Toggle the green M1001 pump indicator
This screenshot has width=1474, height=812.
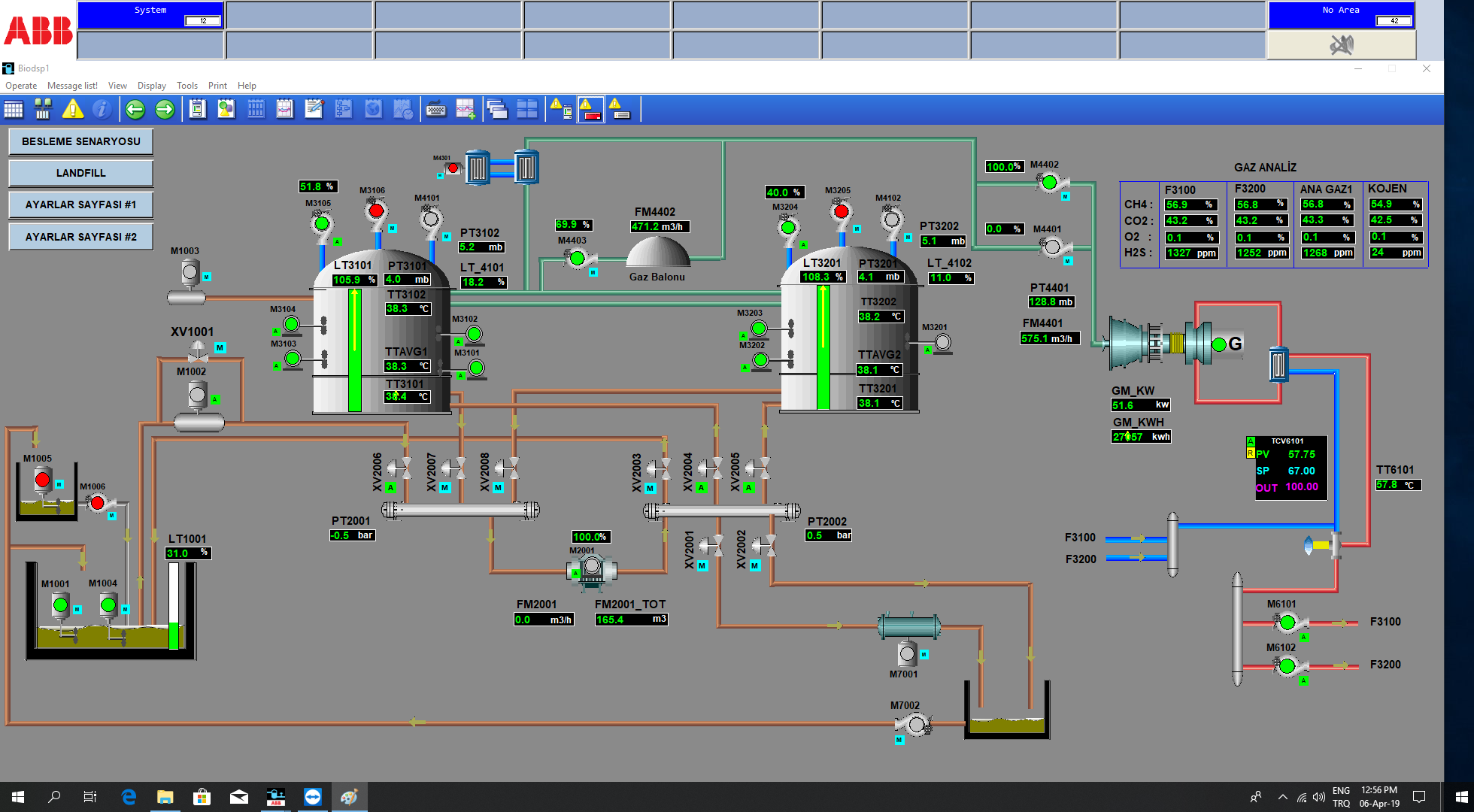(60, 604)
